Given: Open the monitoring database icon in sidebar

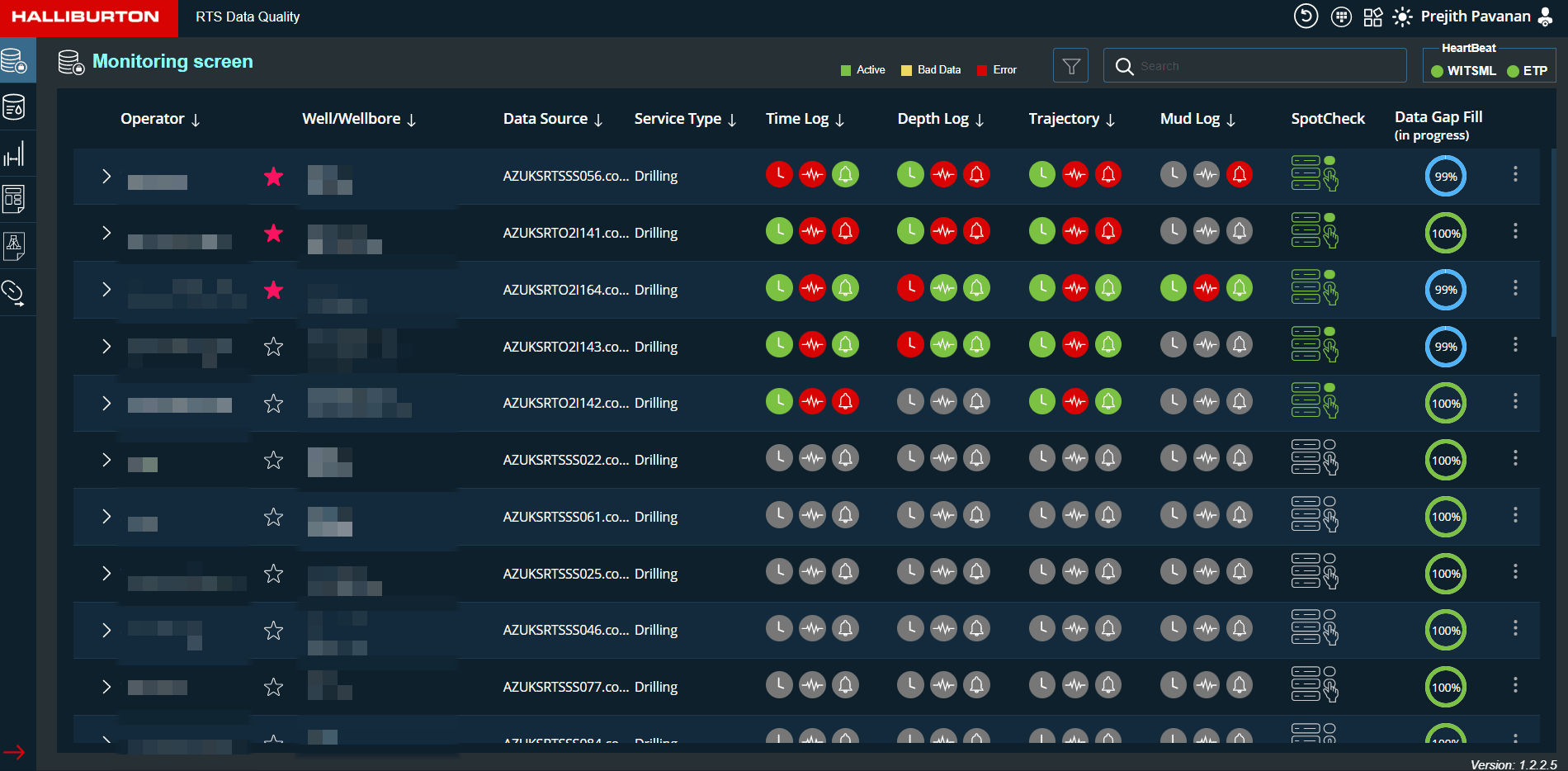Looking at the screenshot, I should click(x=16, y=61).
